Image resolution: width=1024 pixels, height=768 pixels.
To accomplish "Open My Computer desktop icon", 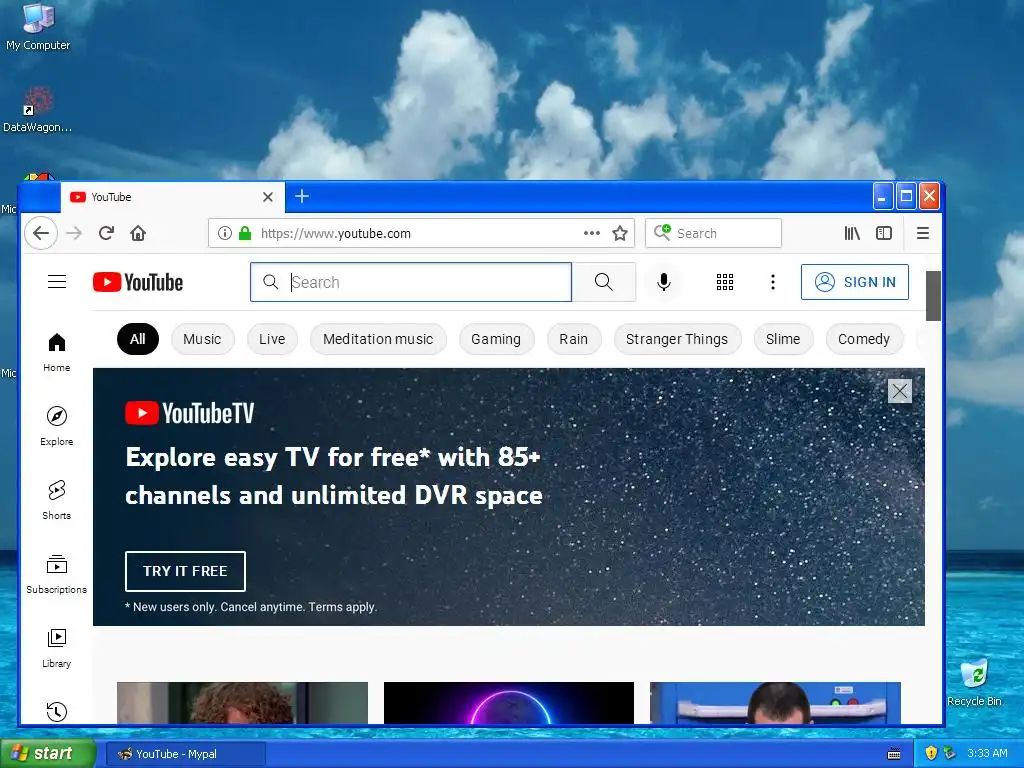I will (x=38, y=27).
